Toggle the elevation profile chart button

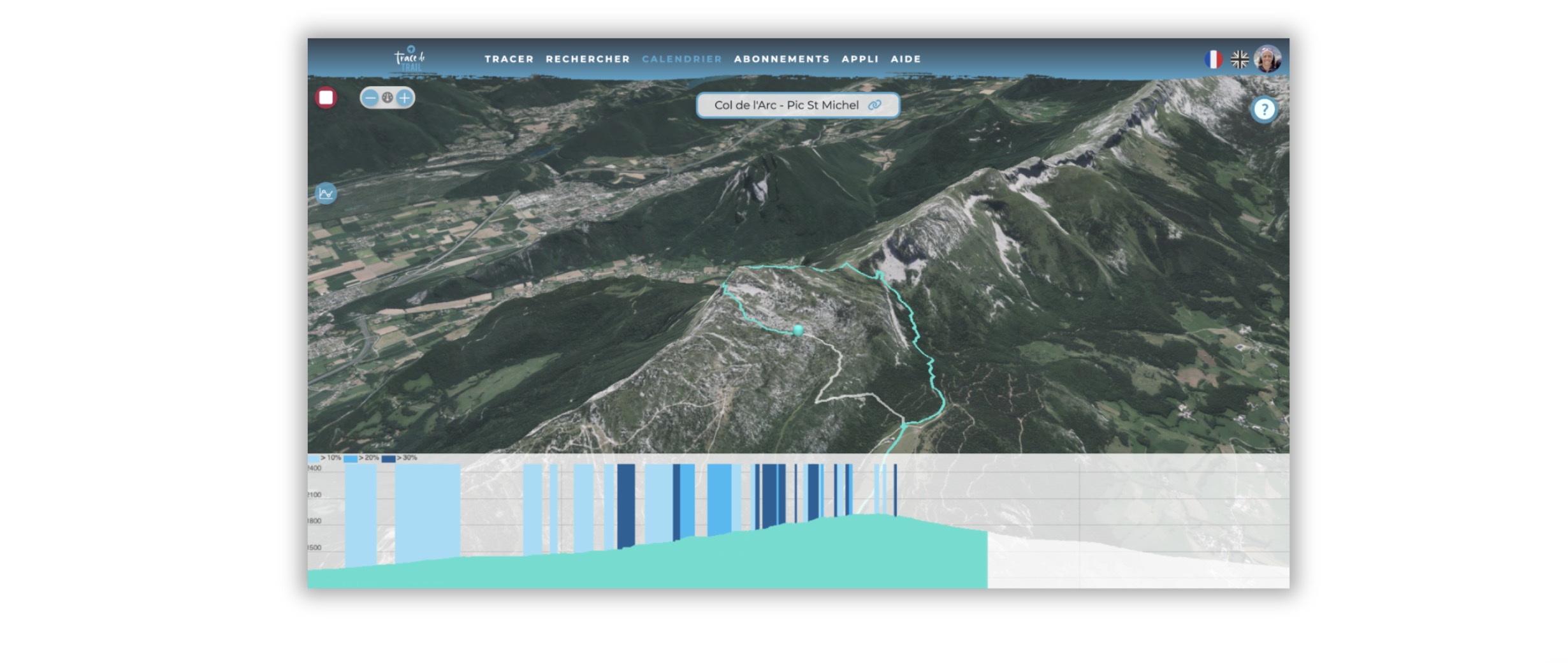[326, 193]
